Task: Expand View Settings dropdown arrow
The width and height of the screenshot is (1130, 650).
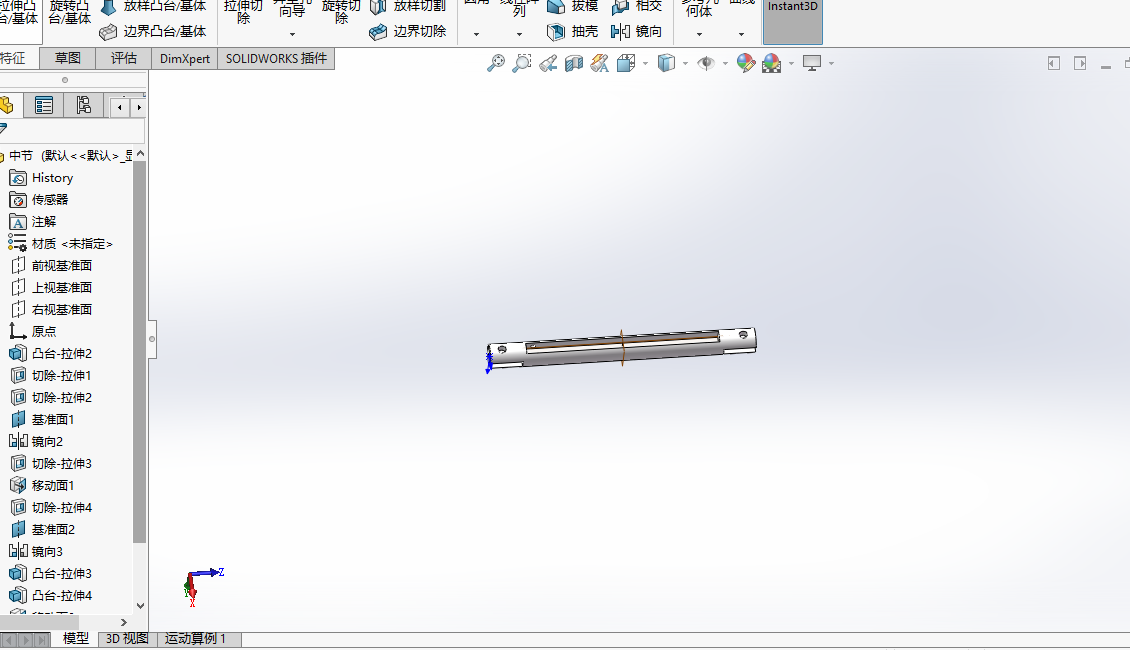Action: click(x=832, y=63)
